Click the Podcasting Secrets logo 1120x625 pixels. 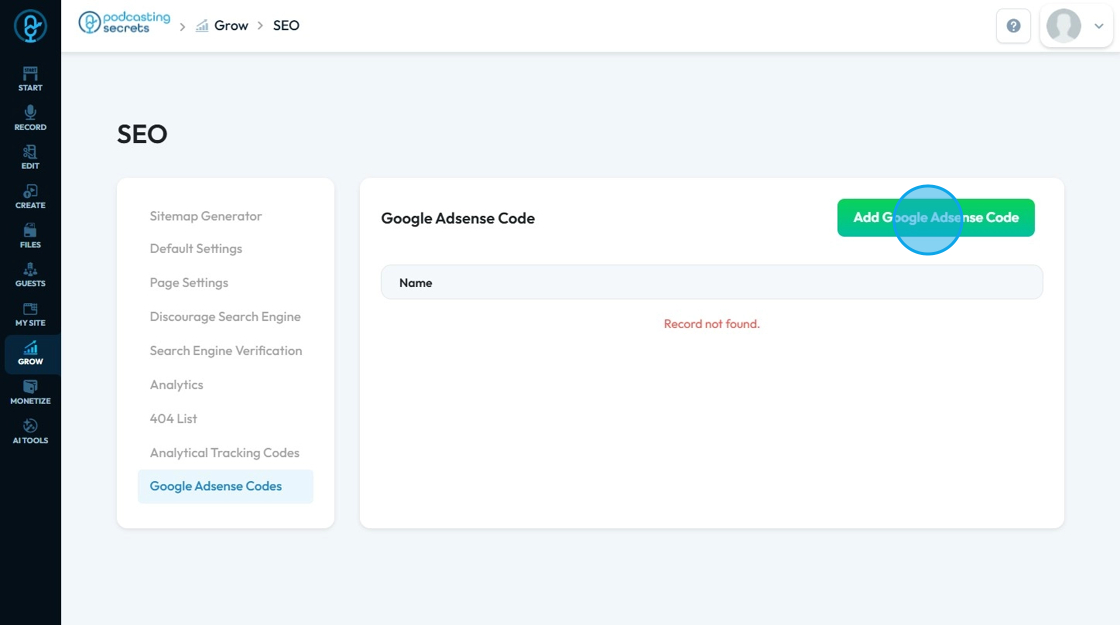pyautogui.click(x=125, y=23)
